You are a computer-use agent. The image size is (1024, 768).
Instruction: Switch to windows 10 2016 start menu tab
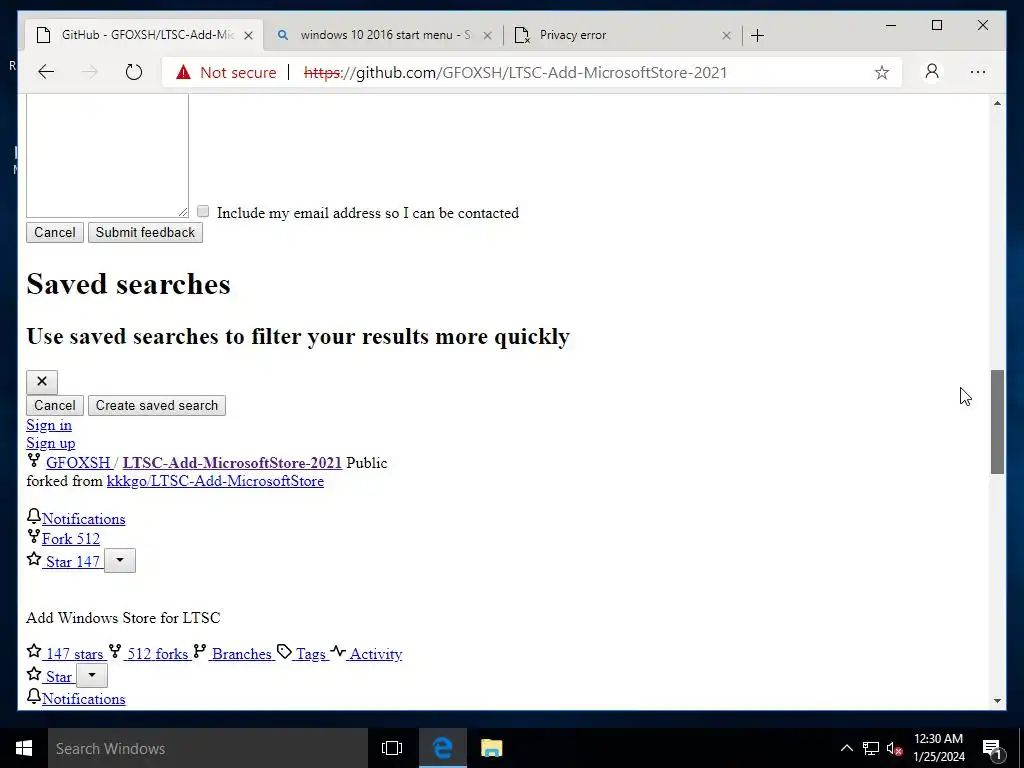384,35
